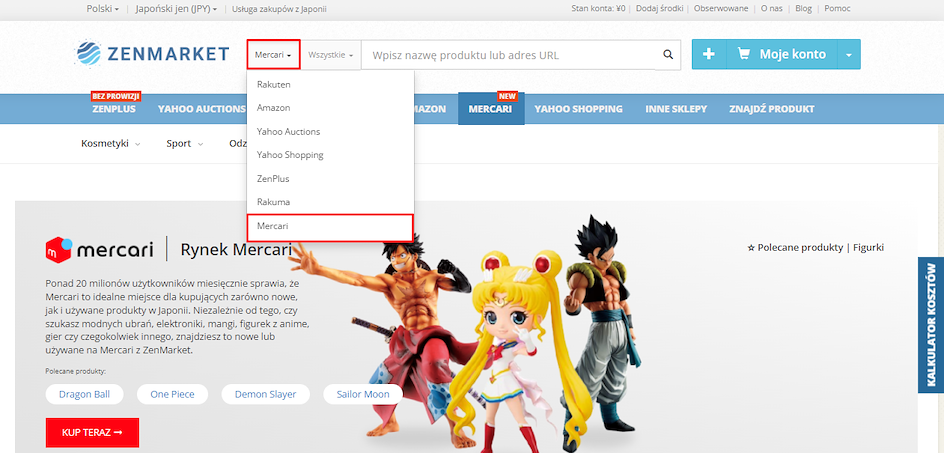Open the Usługa zakupów z Japonii link

point(279,9)
